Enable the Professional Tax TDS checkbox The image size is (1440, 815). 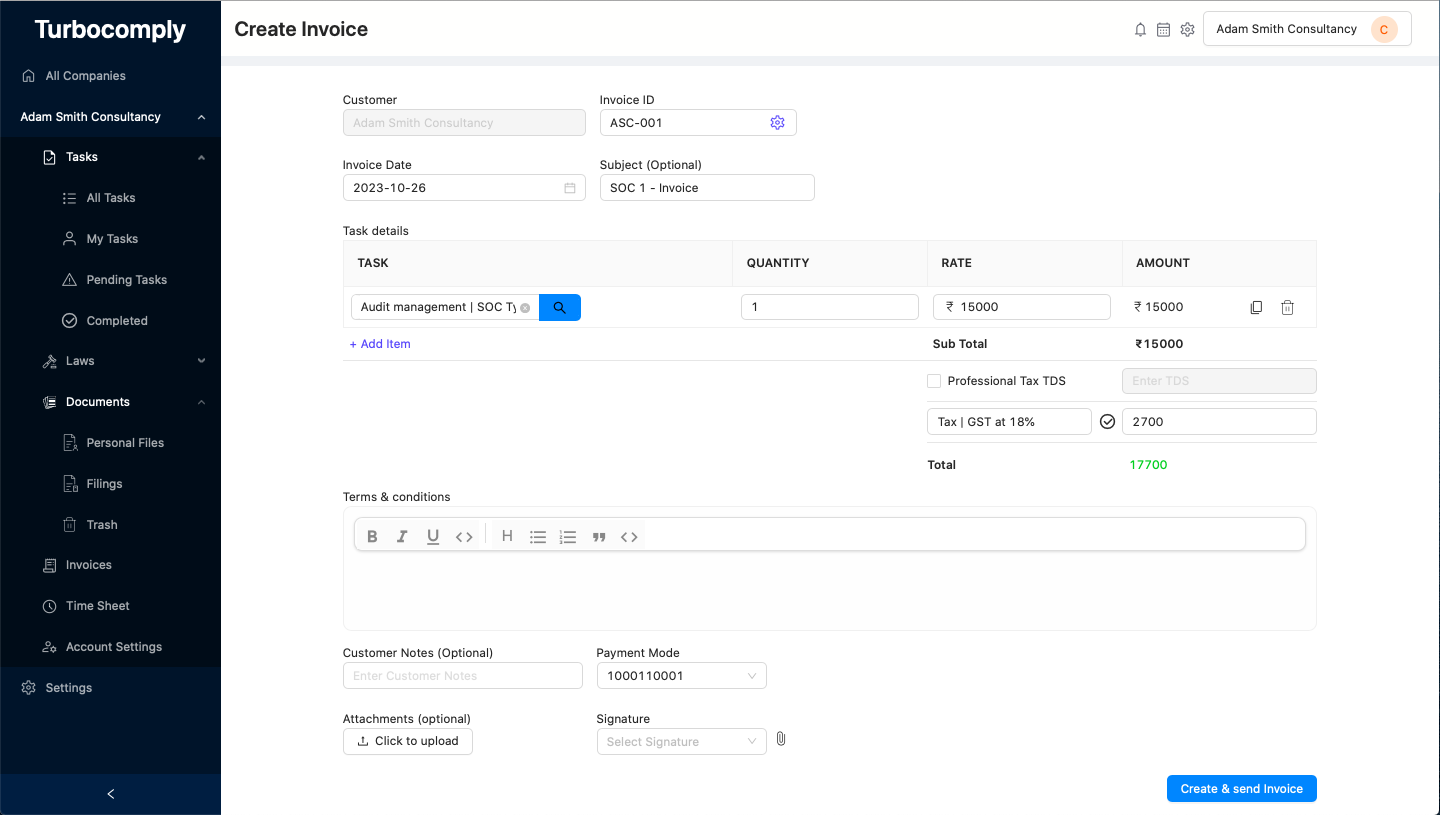coord(933,380)
